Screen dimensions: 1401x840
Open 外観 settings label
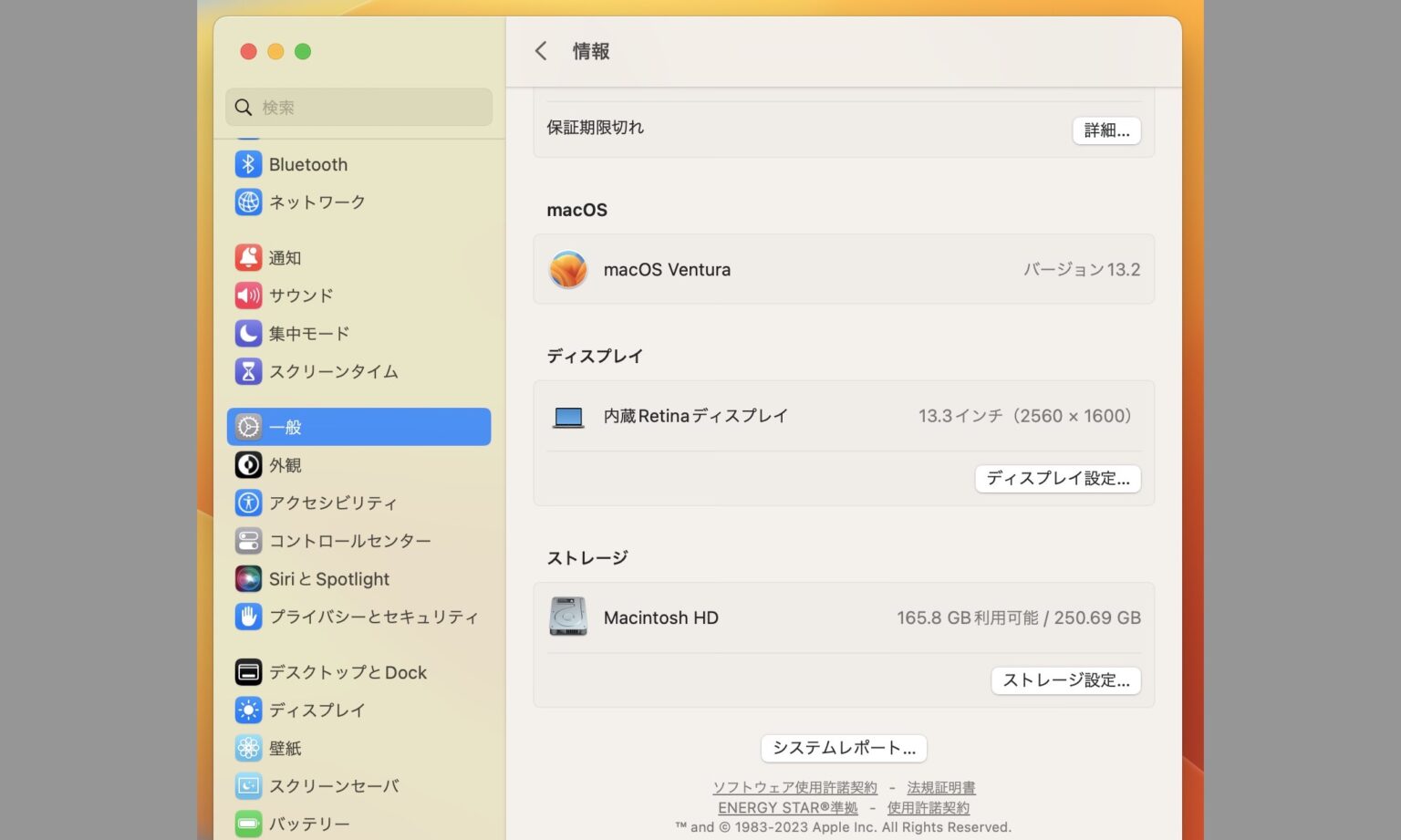coord(285,465)
